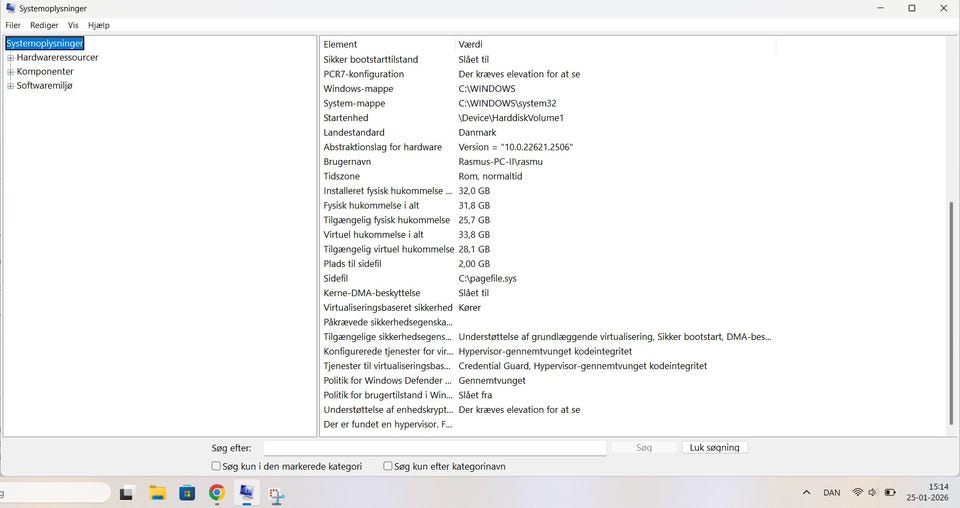The width and height of the screenshot is (960, 508).
Task: Select the Hardwareressourcer tree label
Action: pos(57,58)
